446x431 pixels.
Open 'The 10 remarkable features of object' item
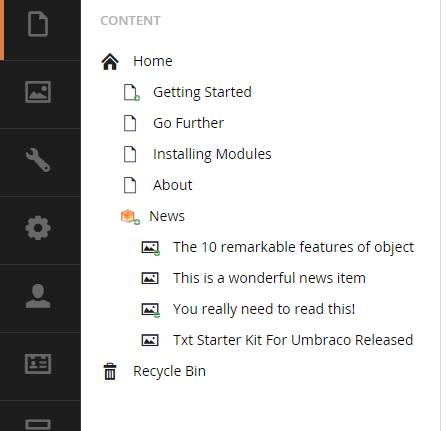293,247
